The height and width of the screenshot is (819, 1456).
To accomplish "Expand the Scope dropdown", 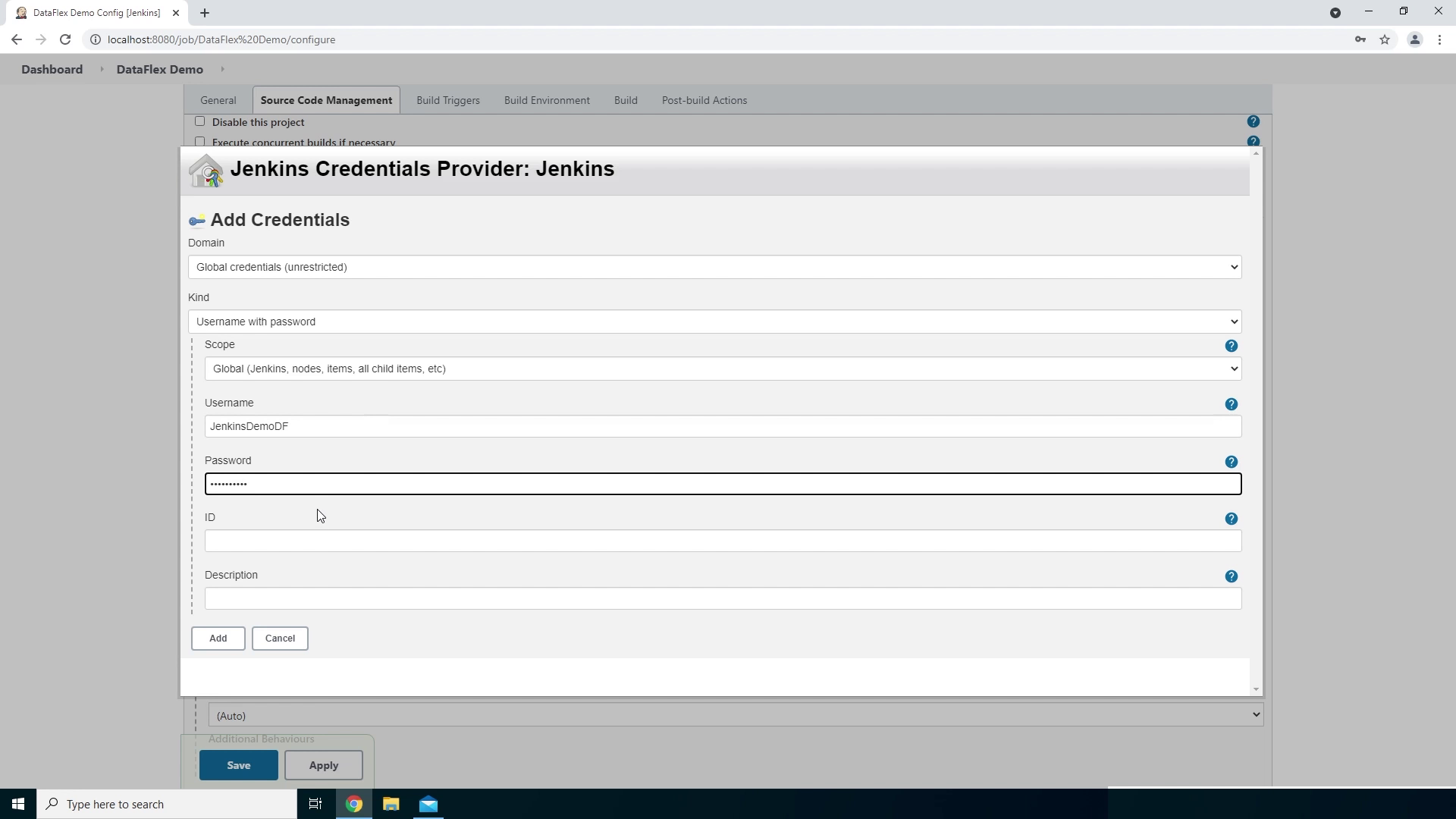I will click(722, 369).
